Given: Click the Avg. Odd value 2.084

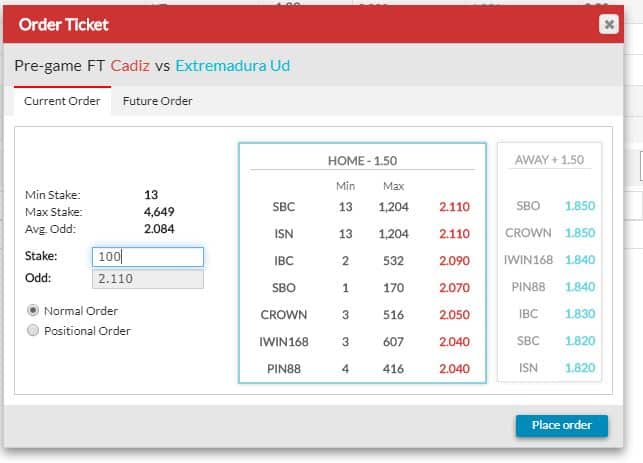Looking at the screenshot, I should tap(159, 229).
